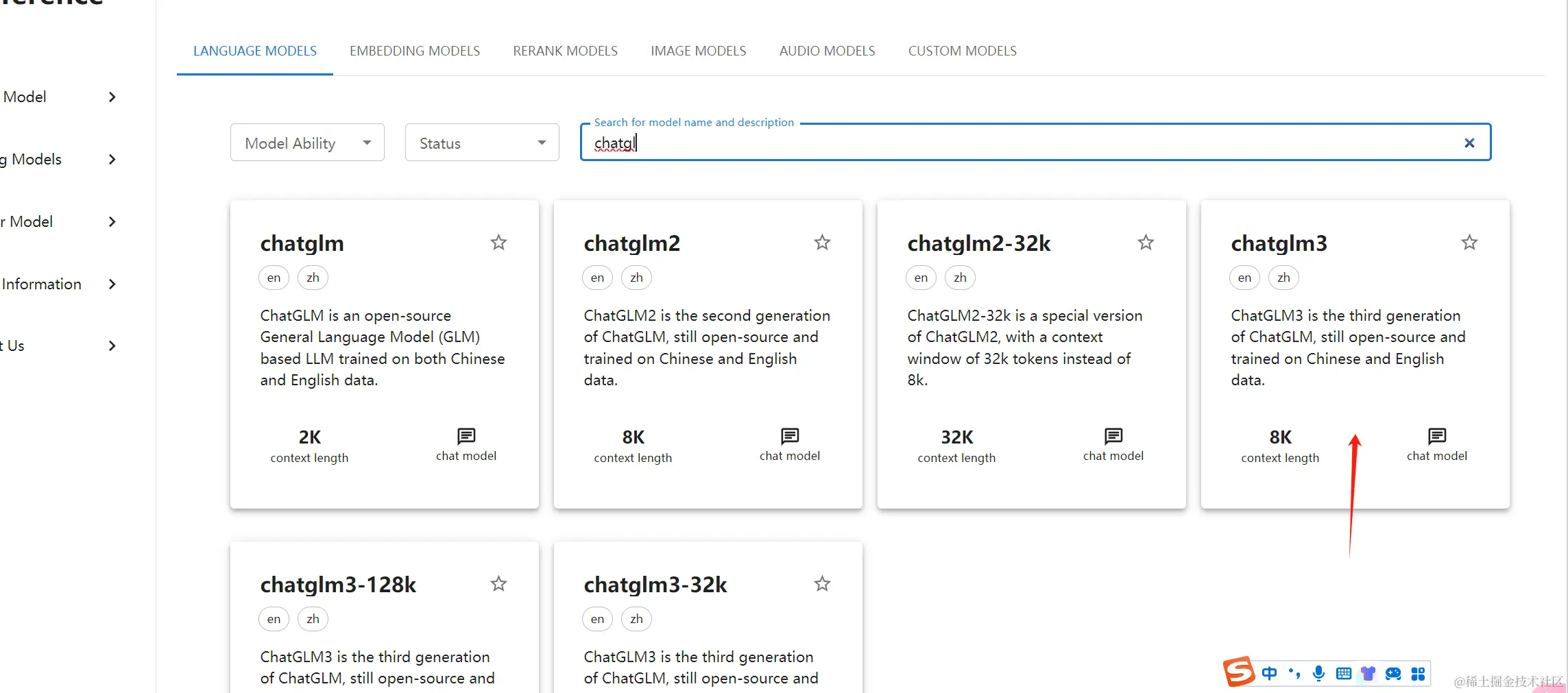The width and height of the screenshot is (1568, 693).
Task: Expand the sidebar 't Us' chevron
Action: [x=112, y=345]
